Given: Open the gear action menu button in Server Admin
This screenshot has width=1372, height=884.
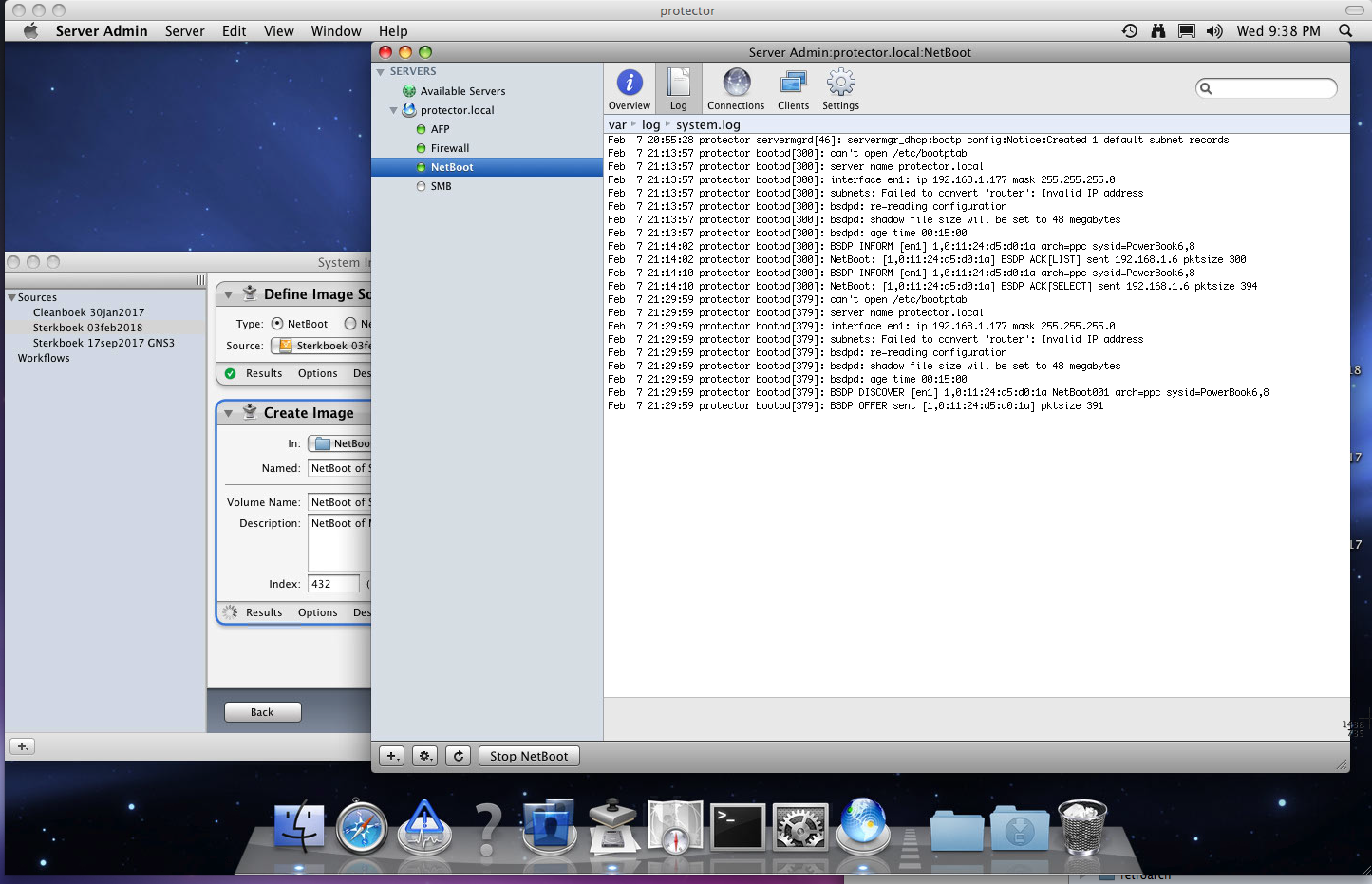Looking at the screenshot, I should pyautogui.click(x=425, y=756).
